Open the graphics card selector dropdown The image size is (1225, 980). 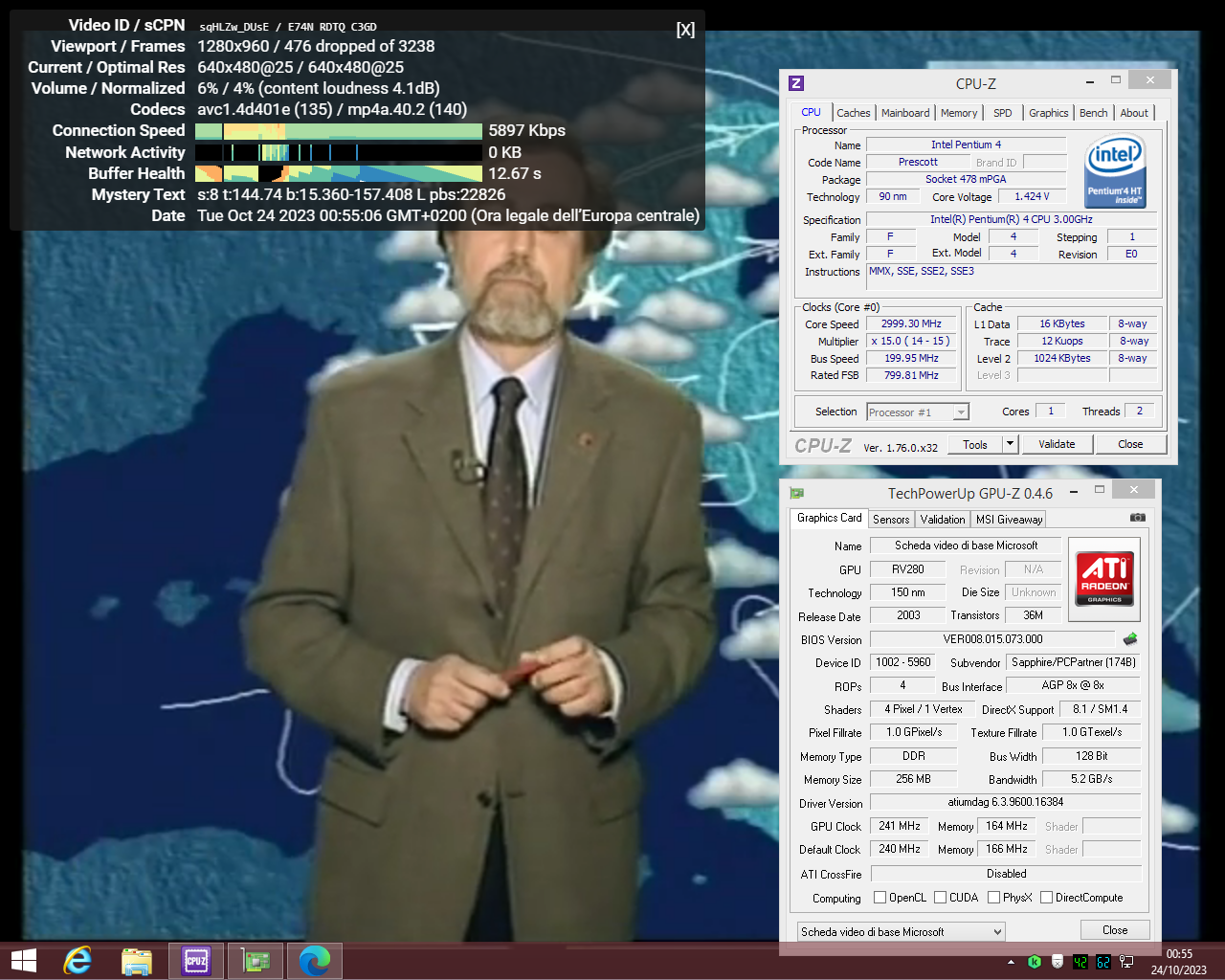pos(902,931)
